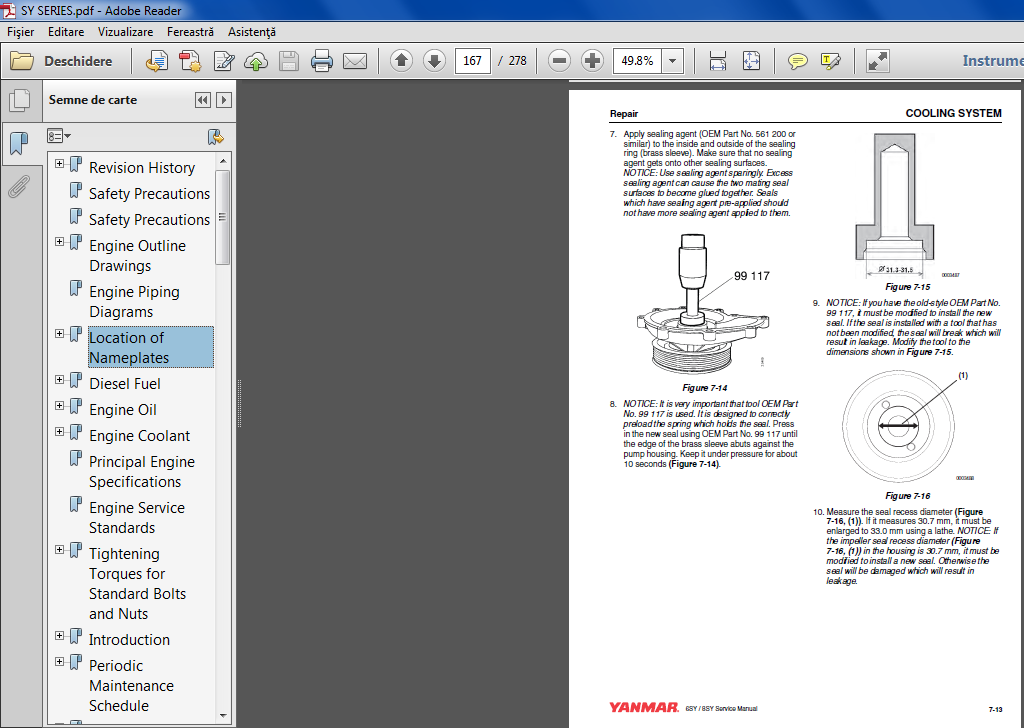
Task: Open the Diesel Fuel bookmark
Action: pos(125,384)
